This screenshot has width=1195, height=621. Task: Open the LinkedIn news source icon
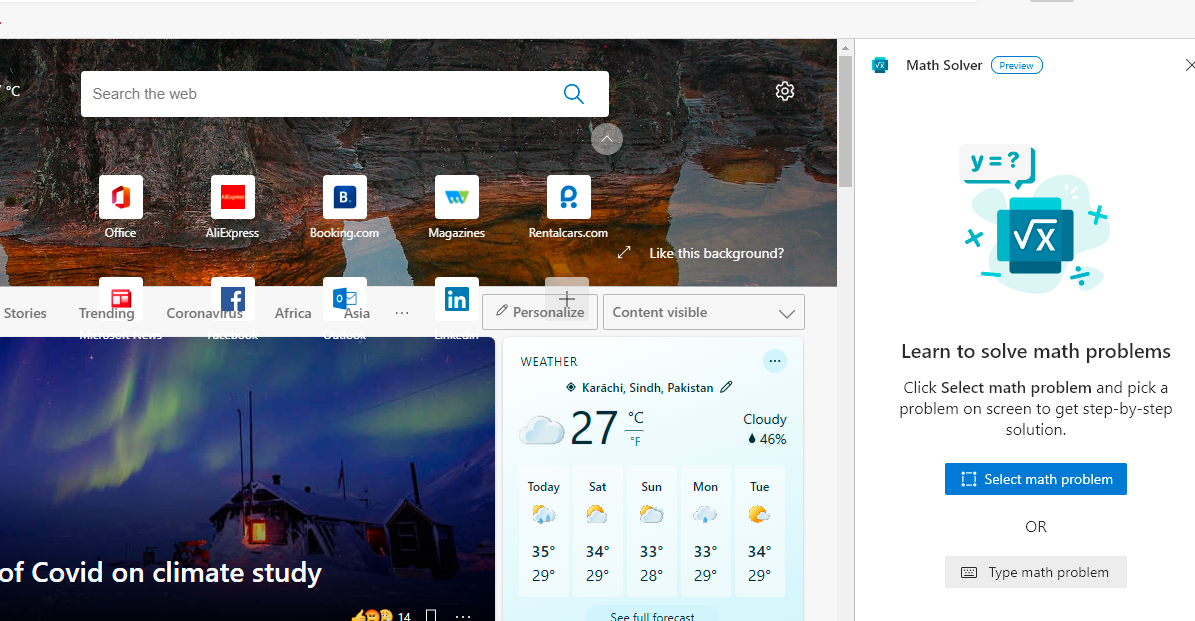(456, 298)
